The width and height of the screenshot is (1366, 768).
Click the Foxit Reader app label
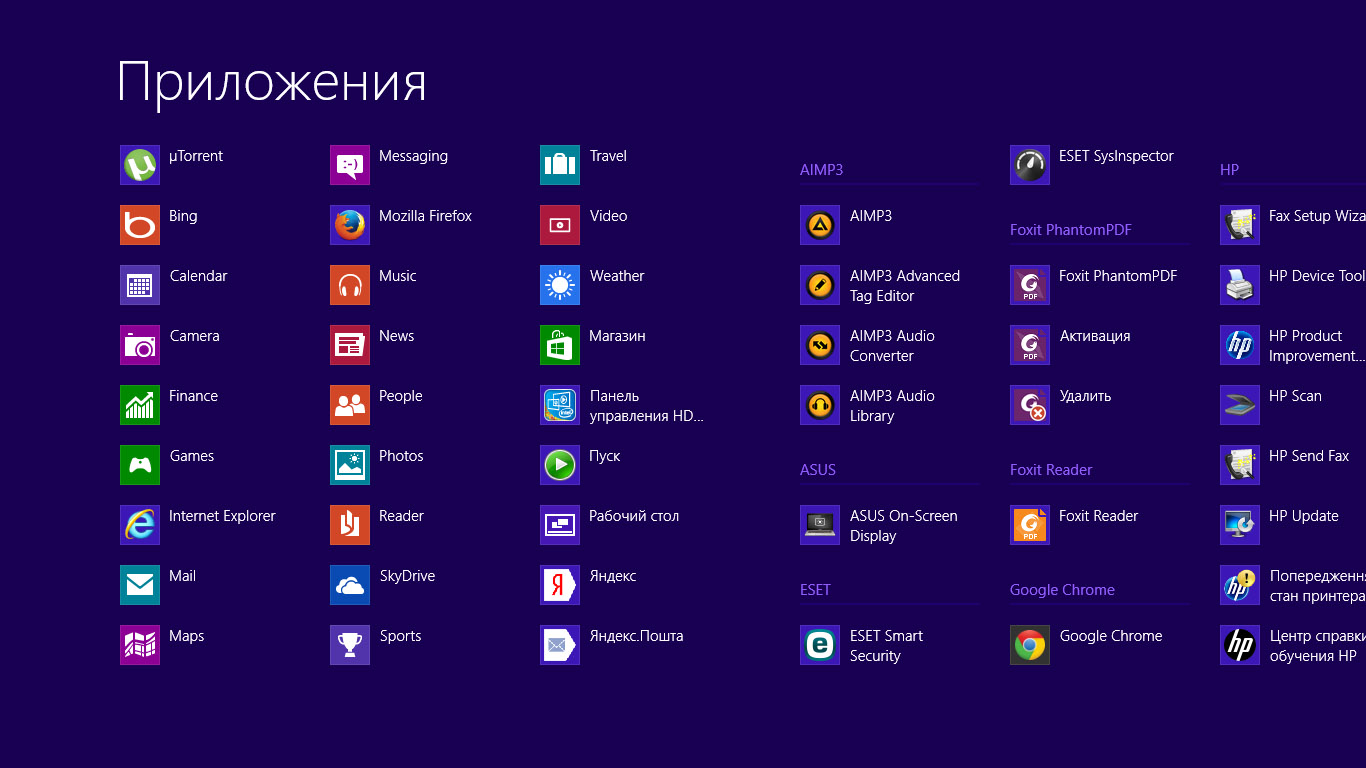[1099, 516]
